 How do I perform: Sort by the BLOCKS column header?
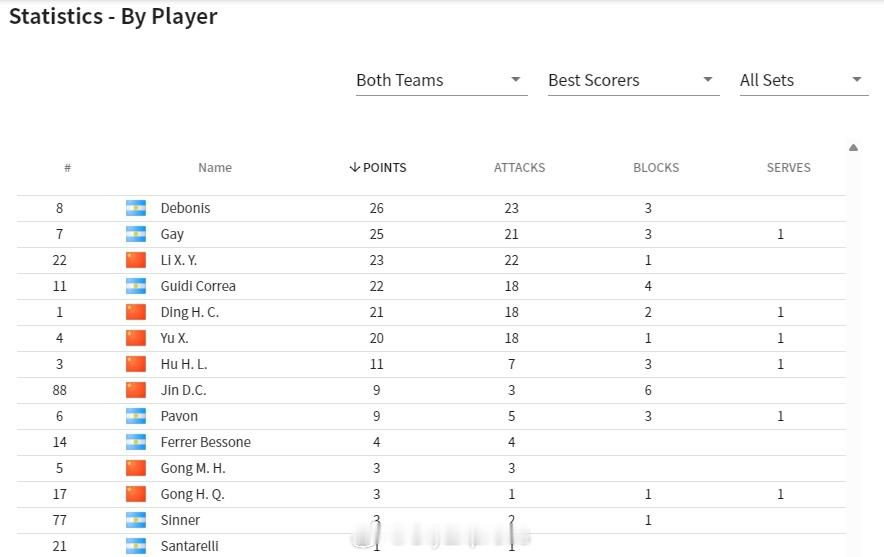(656, 167)
